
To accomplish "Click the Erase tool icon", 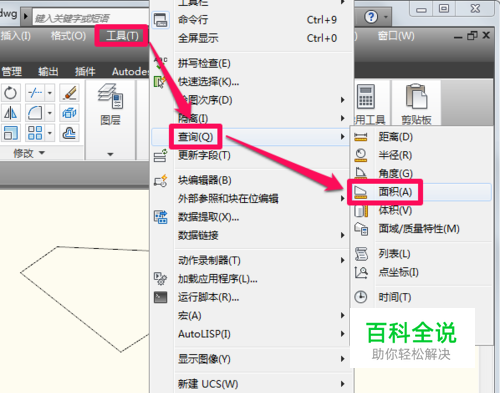I will (x=70, y=93).
